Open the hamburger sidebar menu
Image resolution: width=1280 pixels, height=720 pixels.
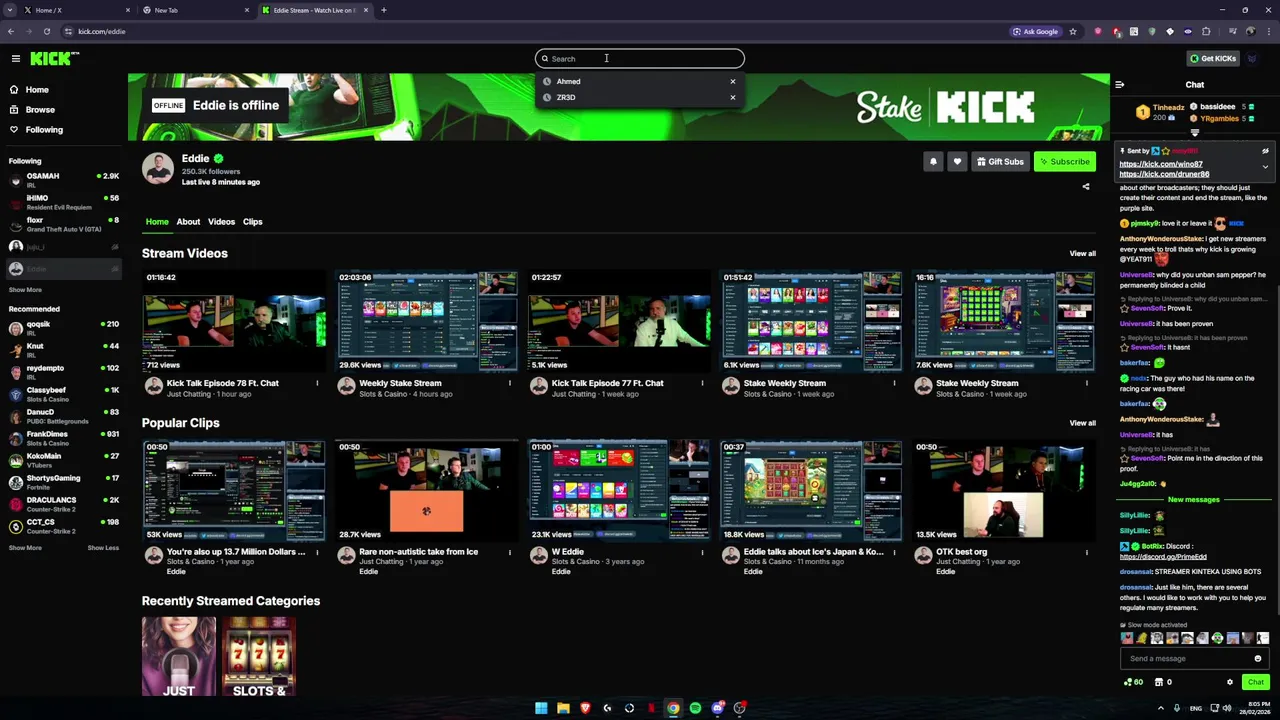point(15,59)
